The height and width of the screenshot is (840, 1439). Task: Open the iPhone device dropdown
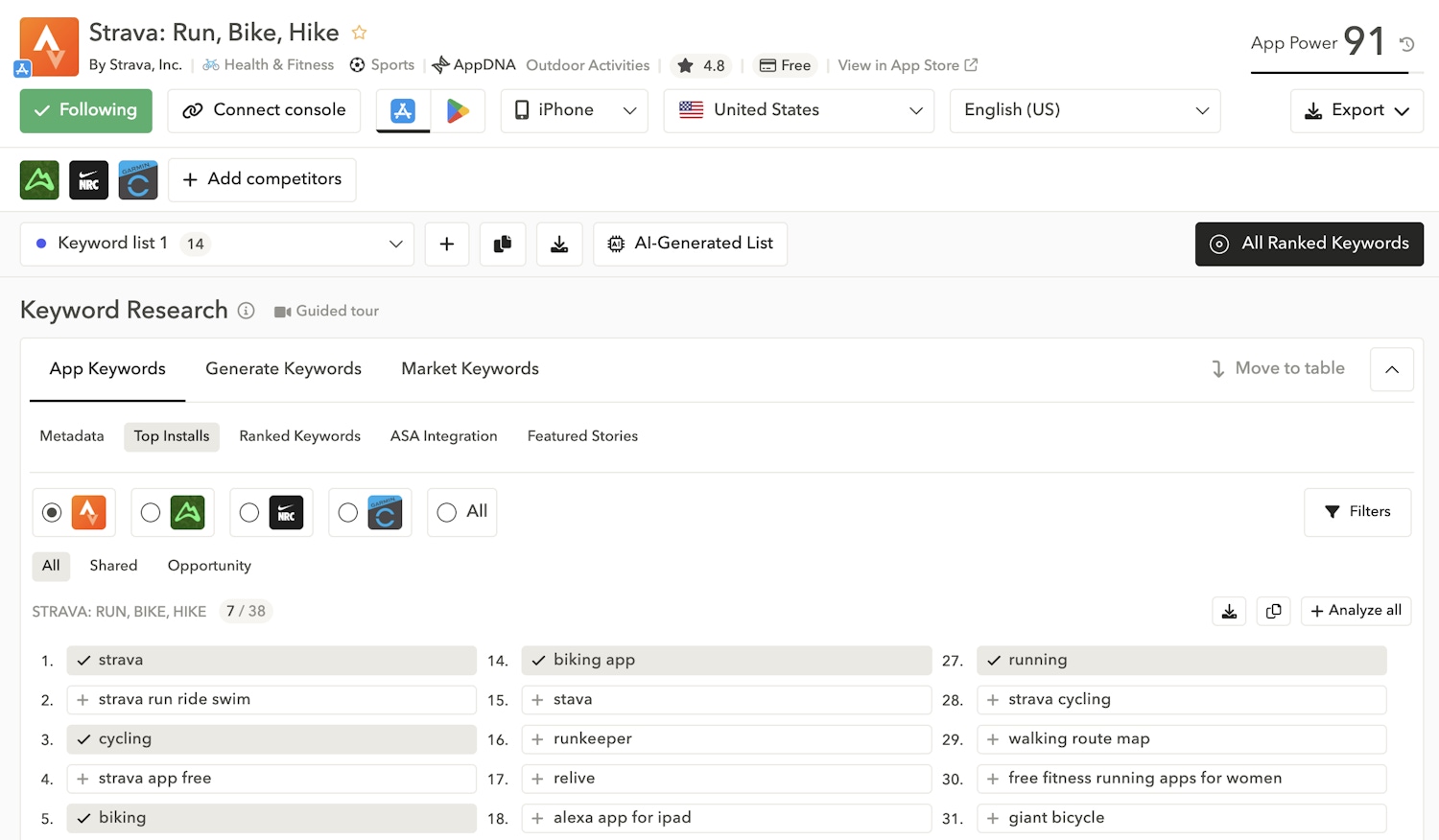click(575, 110)
